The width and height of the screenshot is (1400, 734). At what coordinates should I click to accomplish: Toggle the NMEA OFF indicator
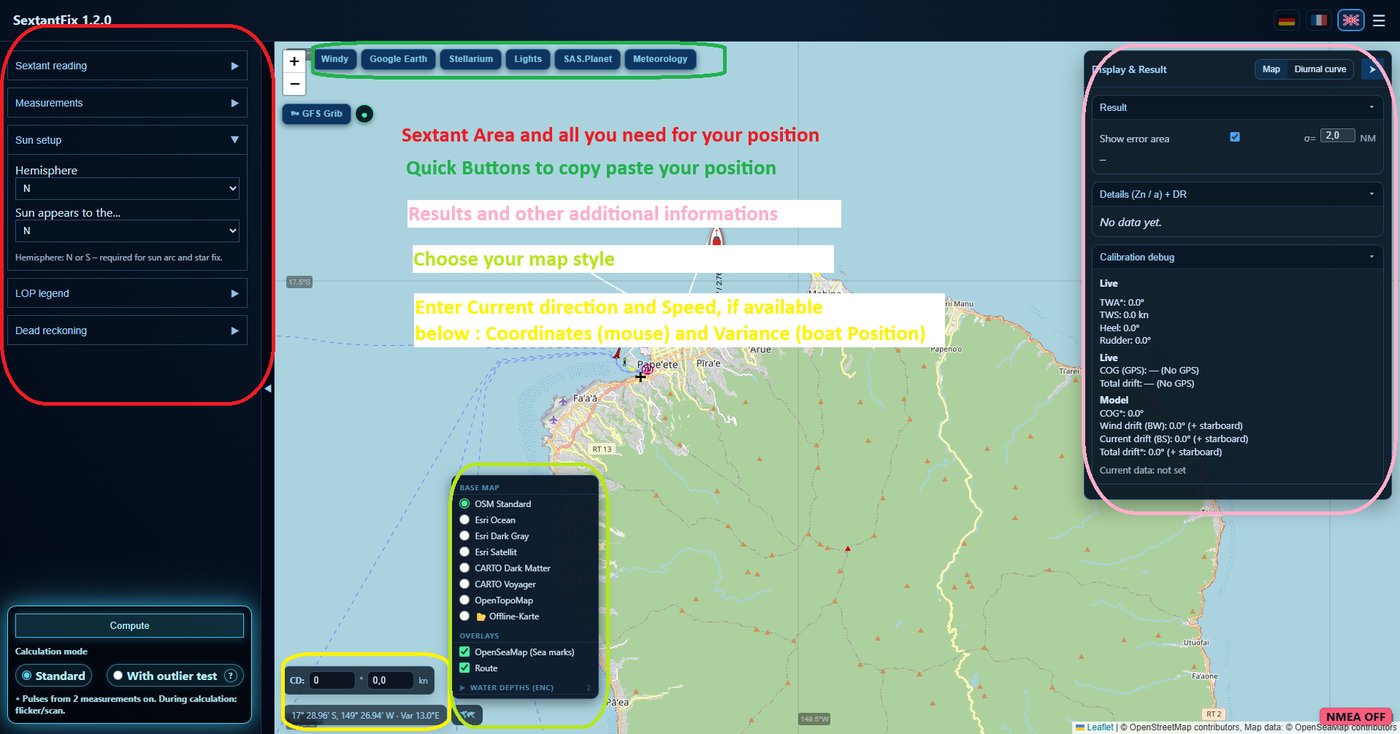pos(1356,717)
